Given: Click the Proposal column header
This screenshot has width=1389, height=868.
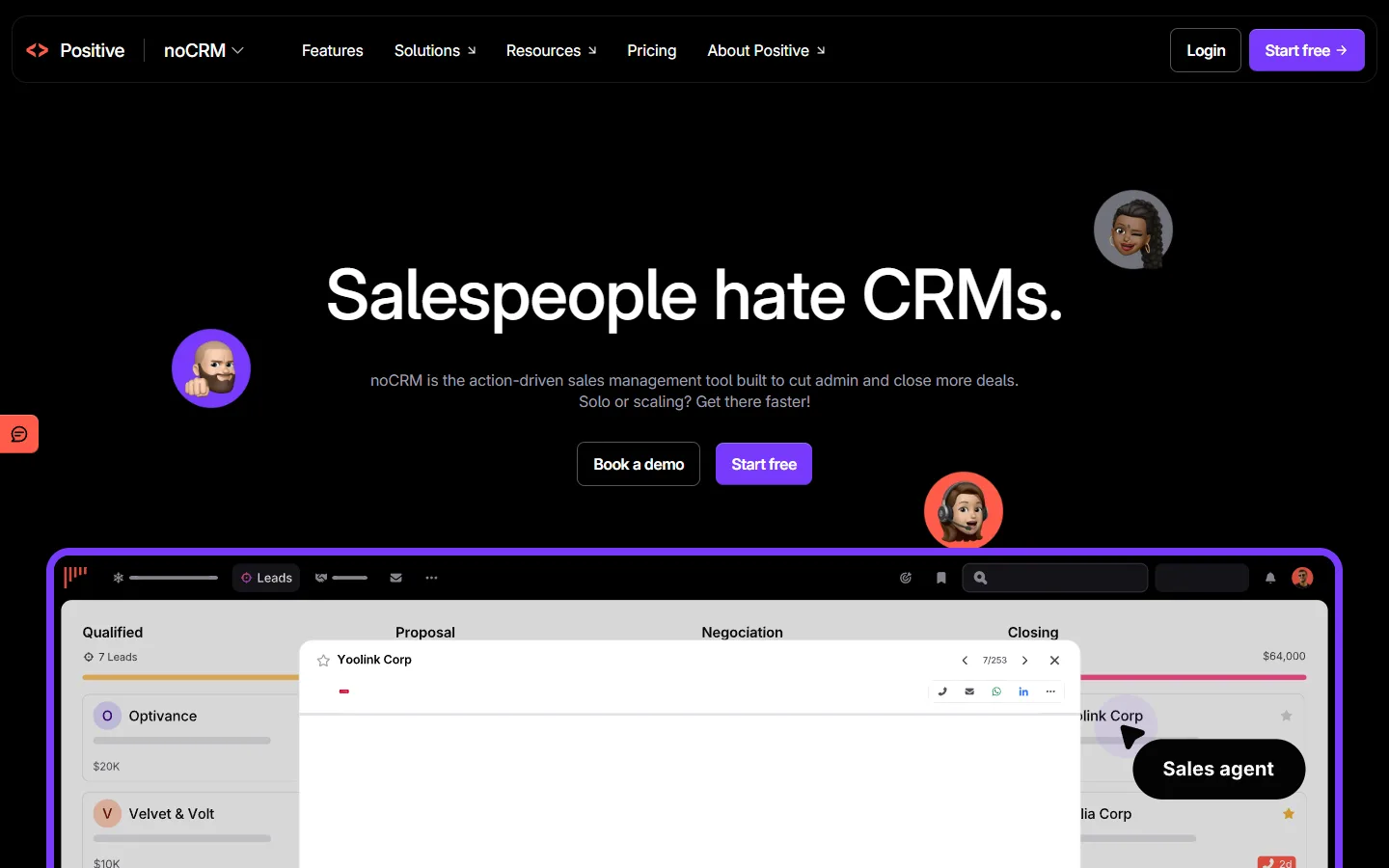Looking at the screenshot, I should point(425,633).
